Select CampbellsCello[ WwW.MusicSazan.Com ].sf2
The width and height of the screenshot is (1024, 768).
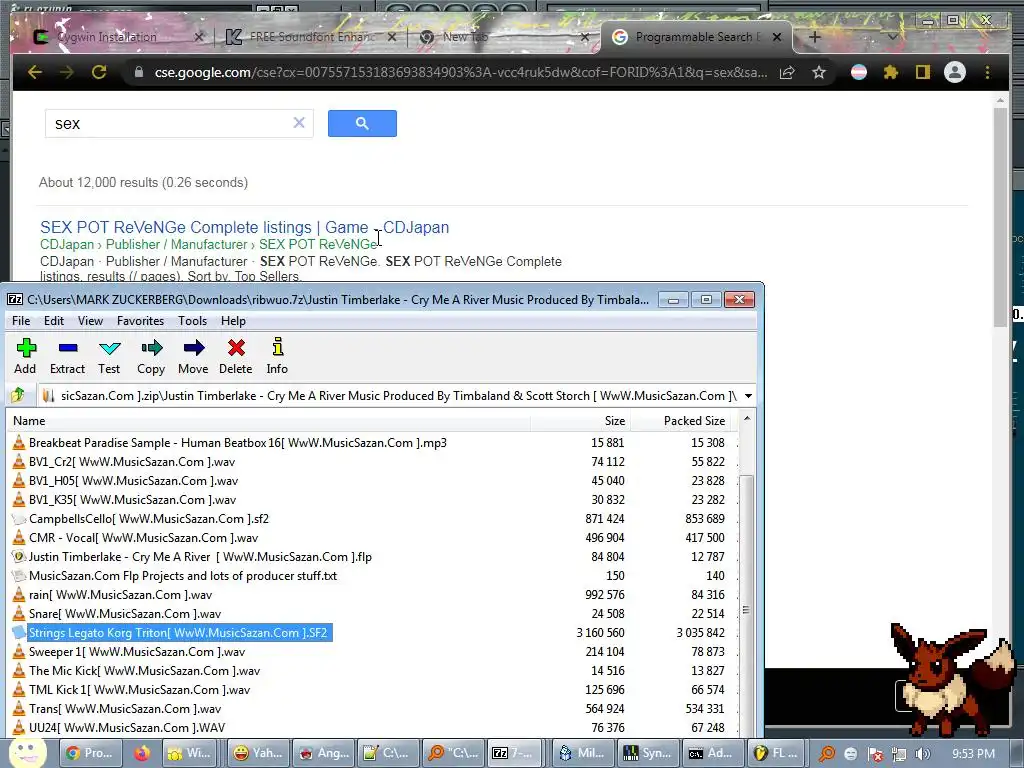point(149,519)
